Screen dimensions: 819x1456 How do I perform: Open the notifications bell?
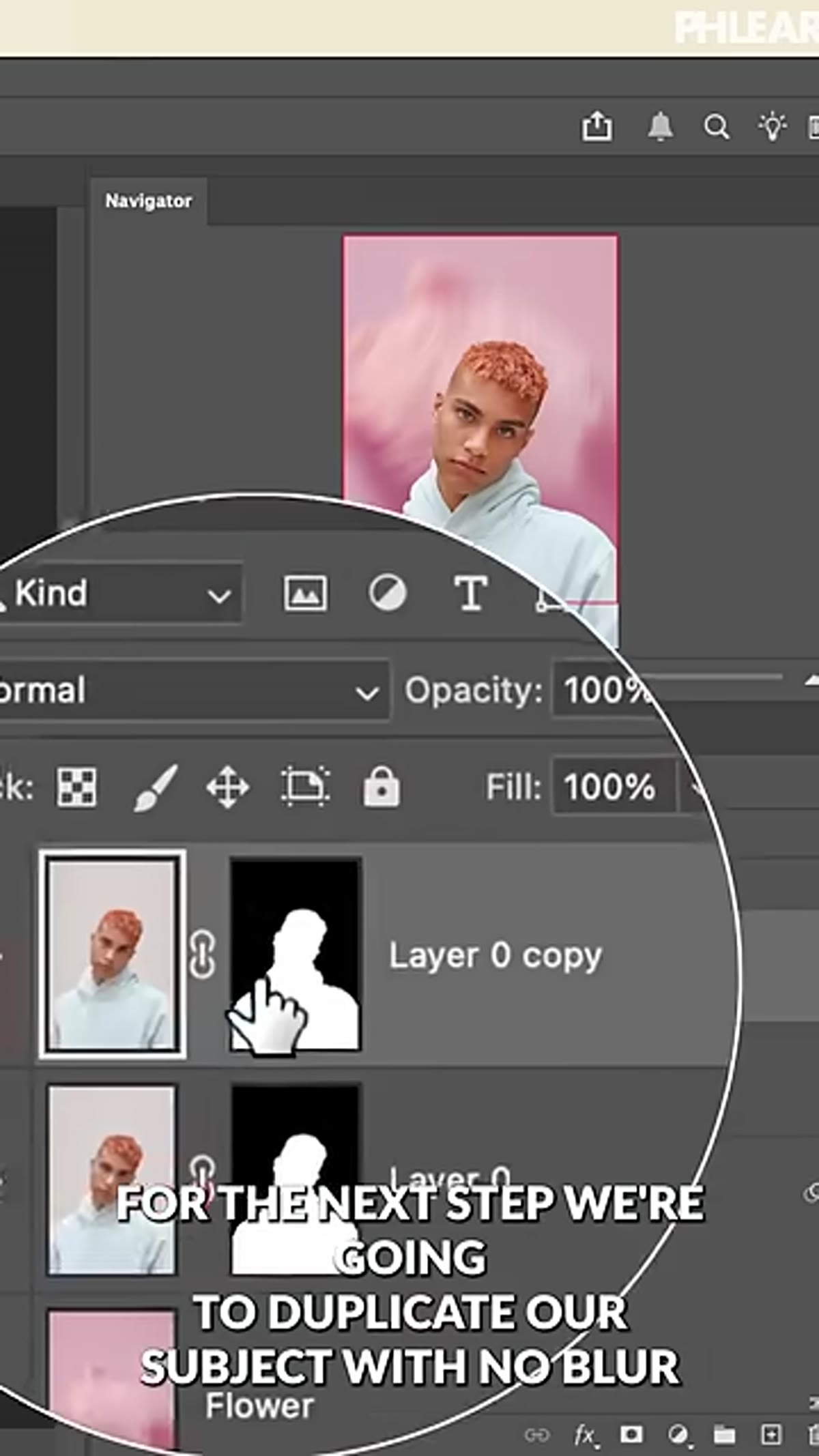click(x=660, y=126)
